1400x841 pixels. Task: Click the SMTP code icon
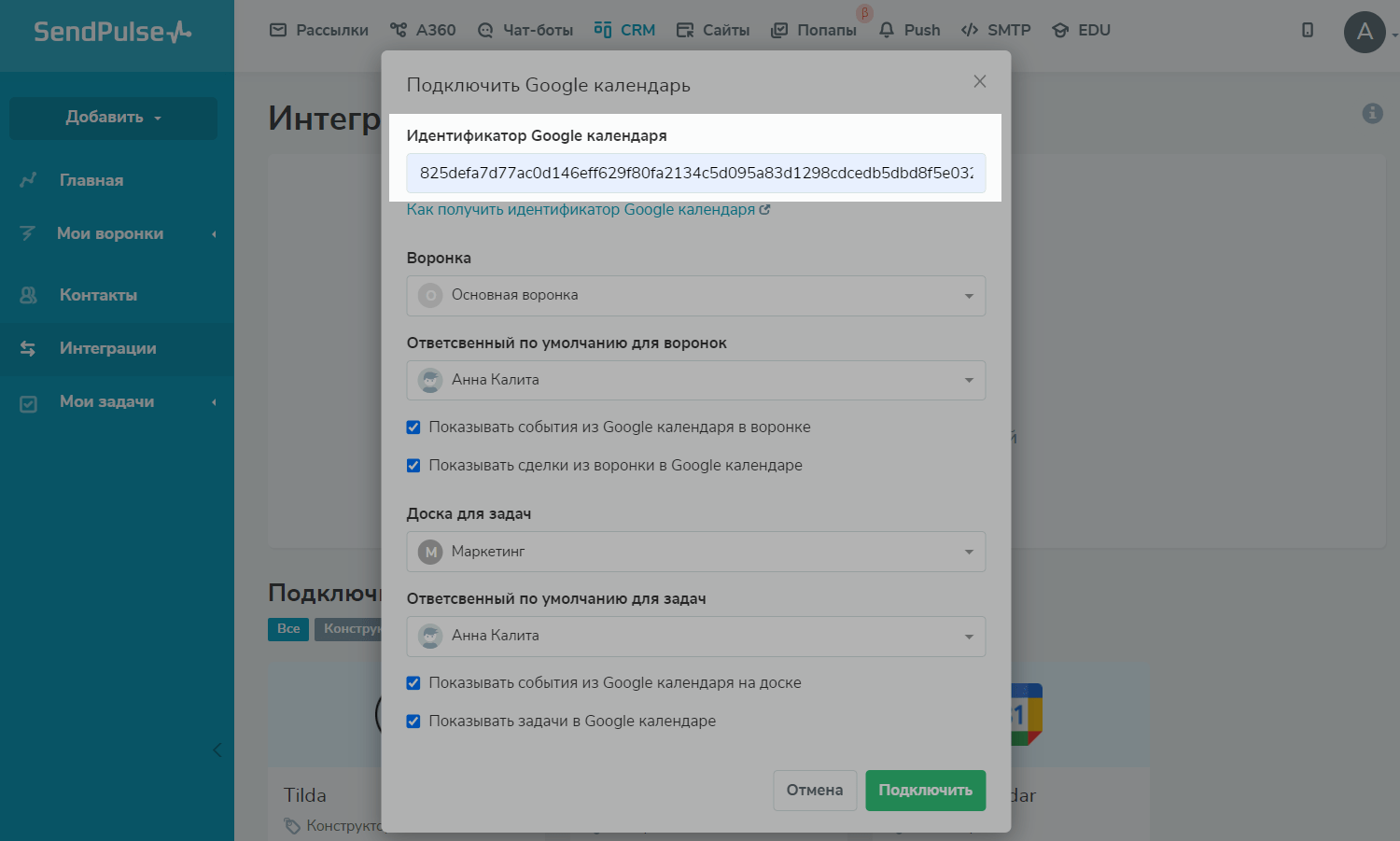point(970,30)
